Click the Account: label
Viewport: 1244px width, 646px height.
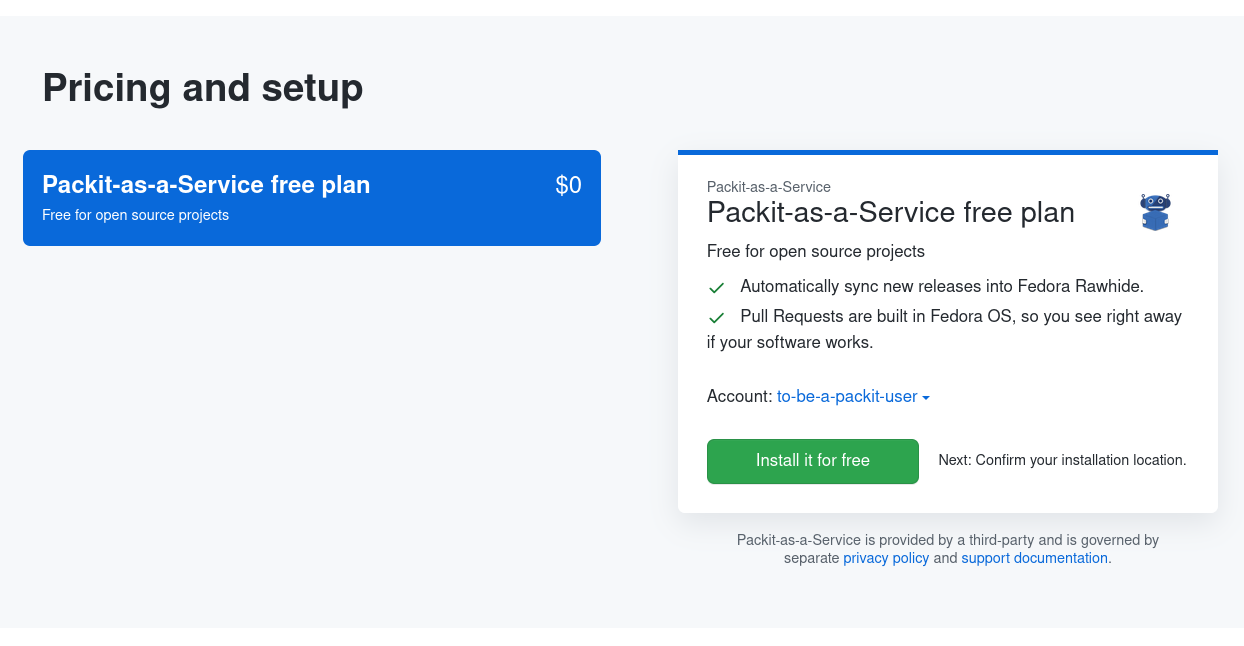pos(739,396)
